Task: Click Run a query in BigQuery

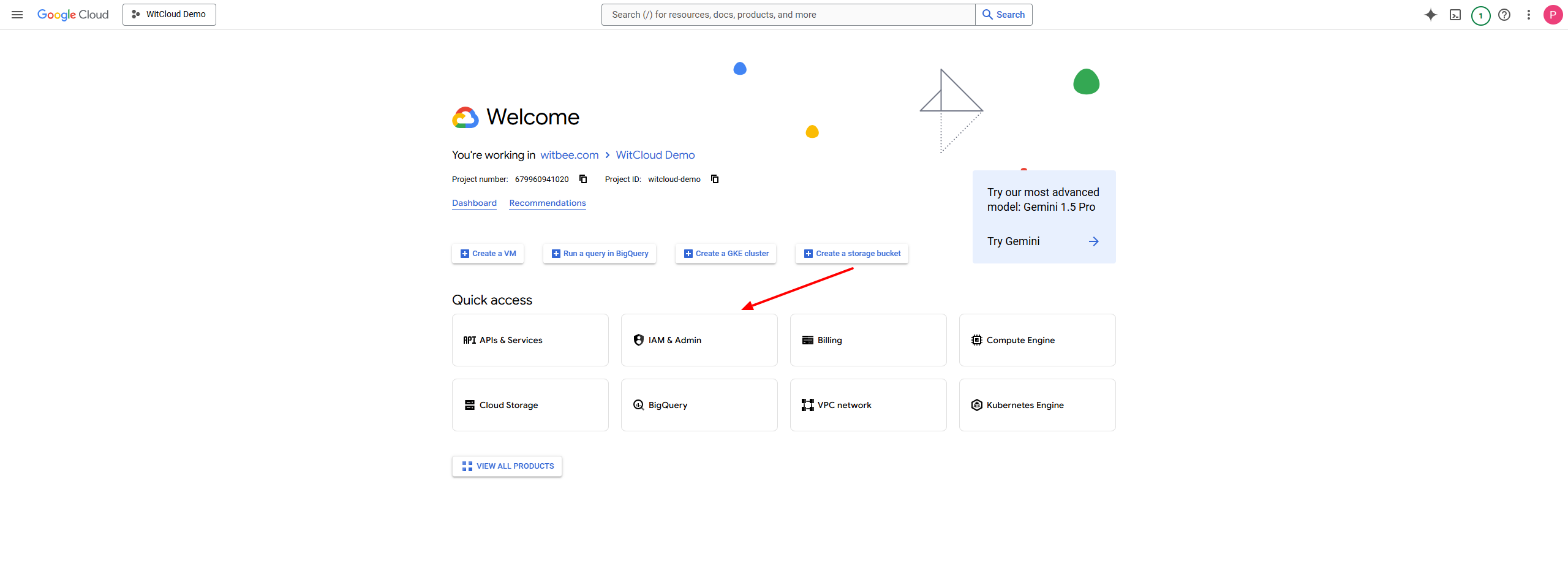Action: pyautogui.click(x=599, y=254)
